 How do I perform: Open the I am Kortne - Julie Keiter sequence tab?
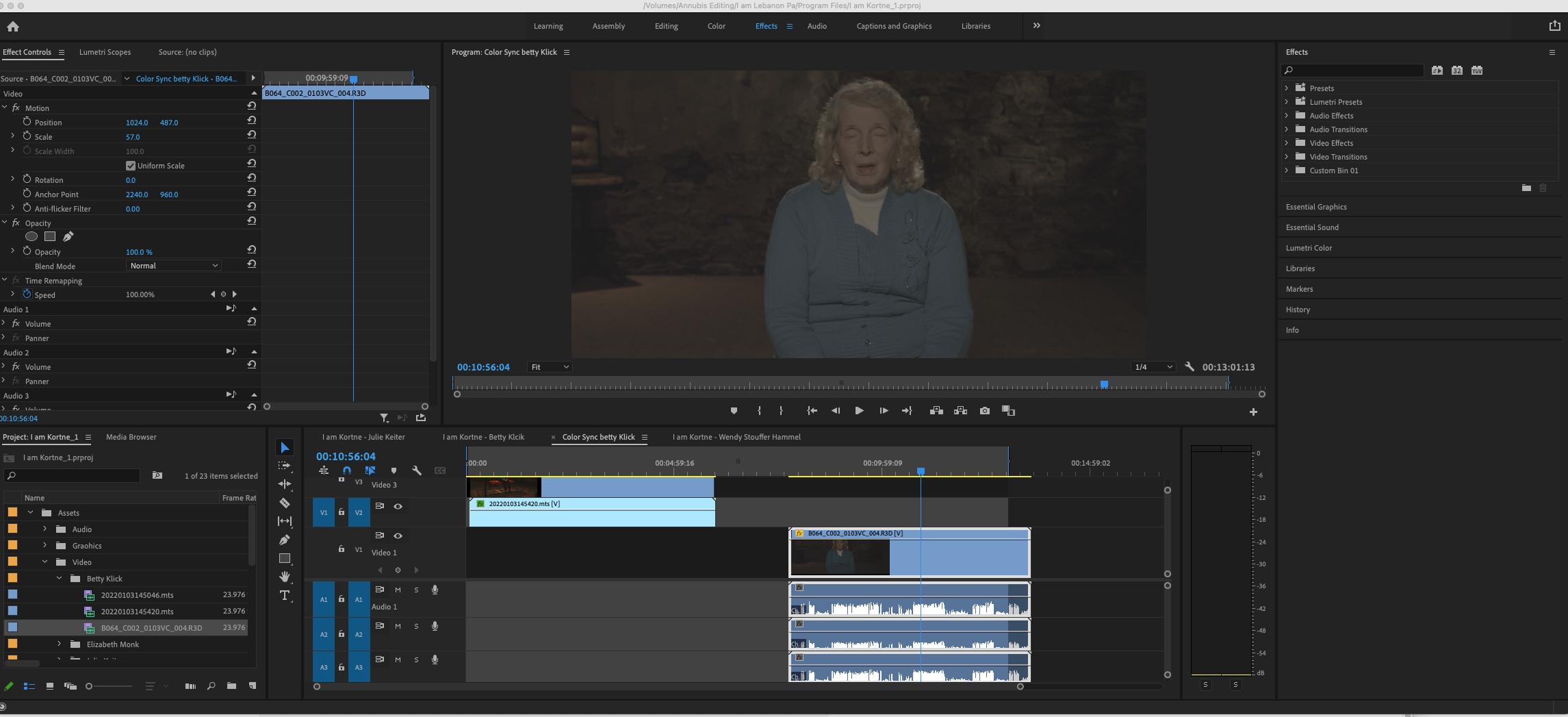[363, 437]
